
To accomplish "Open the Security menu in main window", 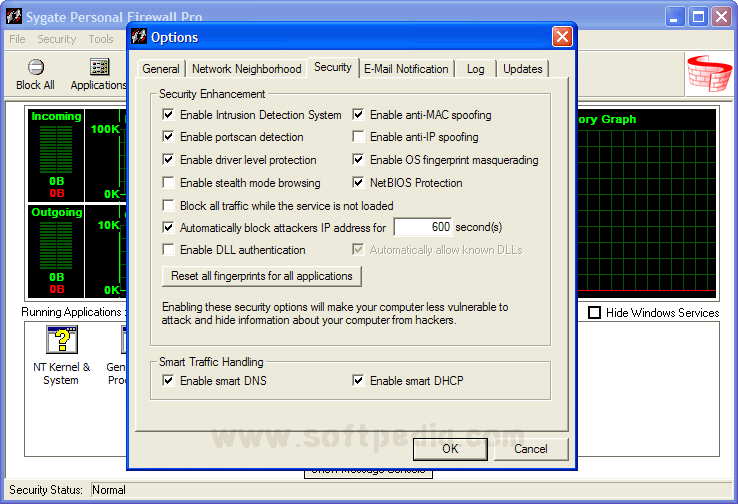I will (56, 39).
